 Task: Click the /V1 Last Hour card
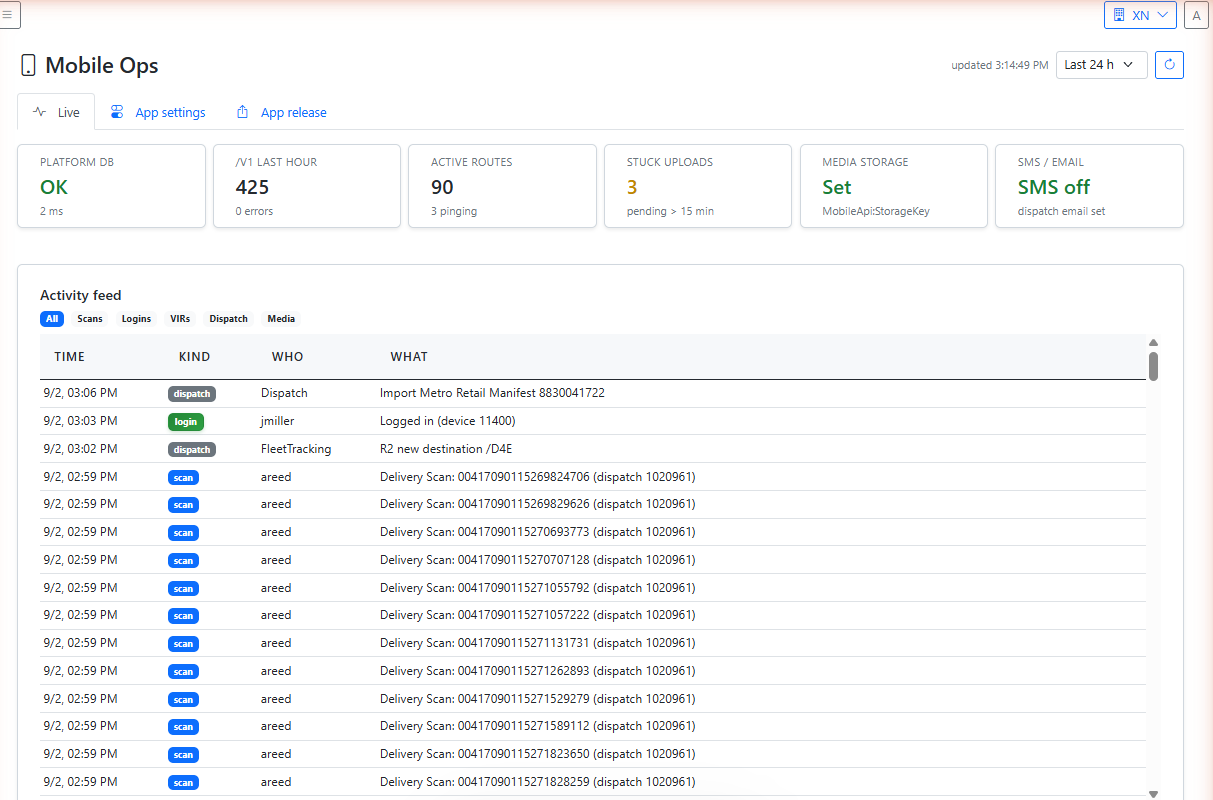click(x=307, y=186)
